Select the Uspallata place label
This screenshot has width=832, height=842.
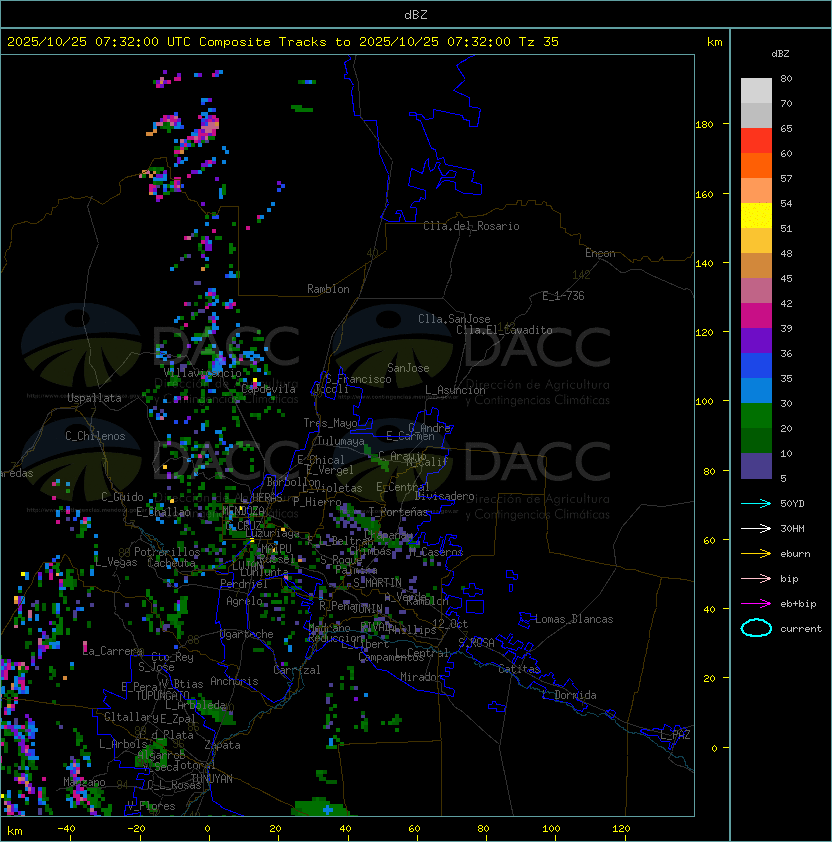94,398
